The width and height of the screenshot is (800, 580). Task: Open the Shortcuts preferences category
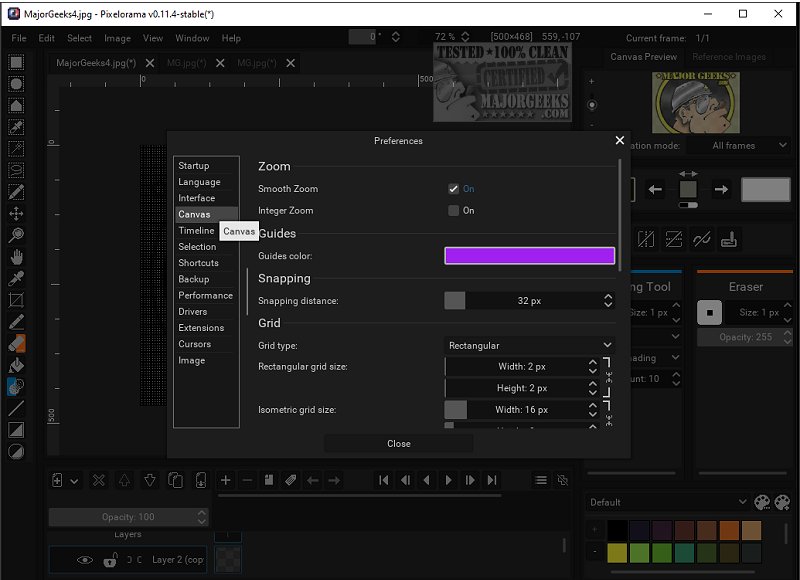pos(198,263)
